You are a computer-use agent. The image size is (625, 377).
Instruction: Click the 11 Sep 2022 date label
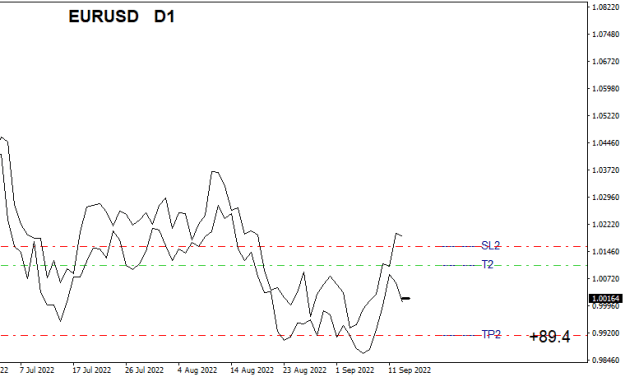[x=410, y=370]
